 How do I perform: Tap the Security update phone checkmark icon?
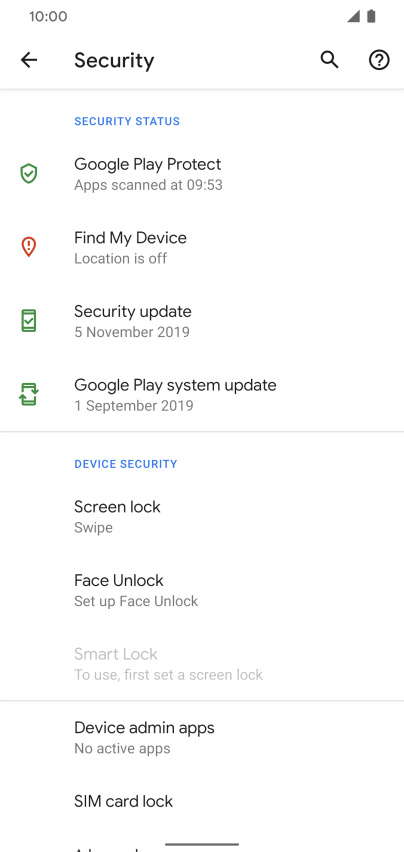coord(29,321)
